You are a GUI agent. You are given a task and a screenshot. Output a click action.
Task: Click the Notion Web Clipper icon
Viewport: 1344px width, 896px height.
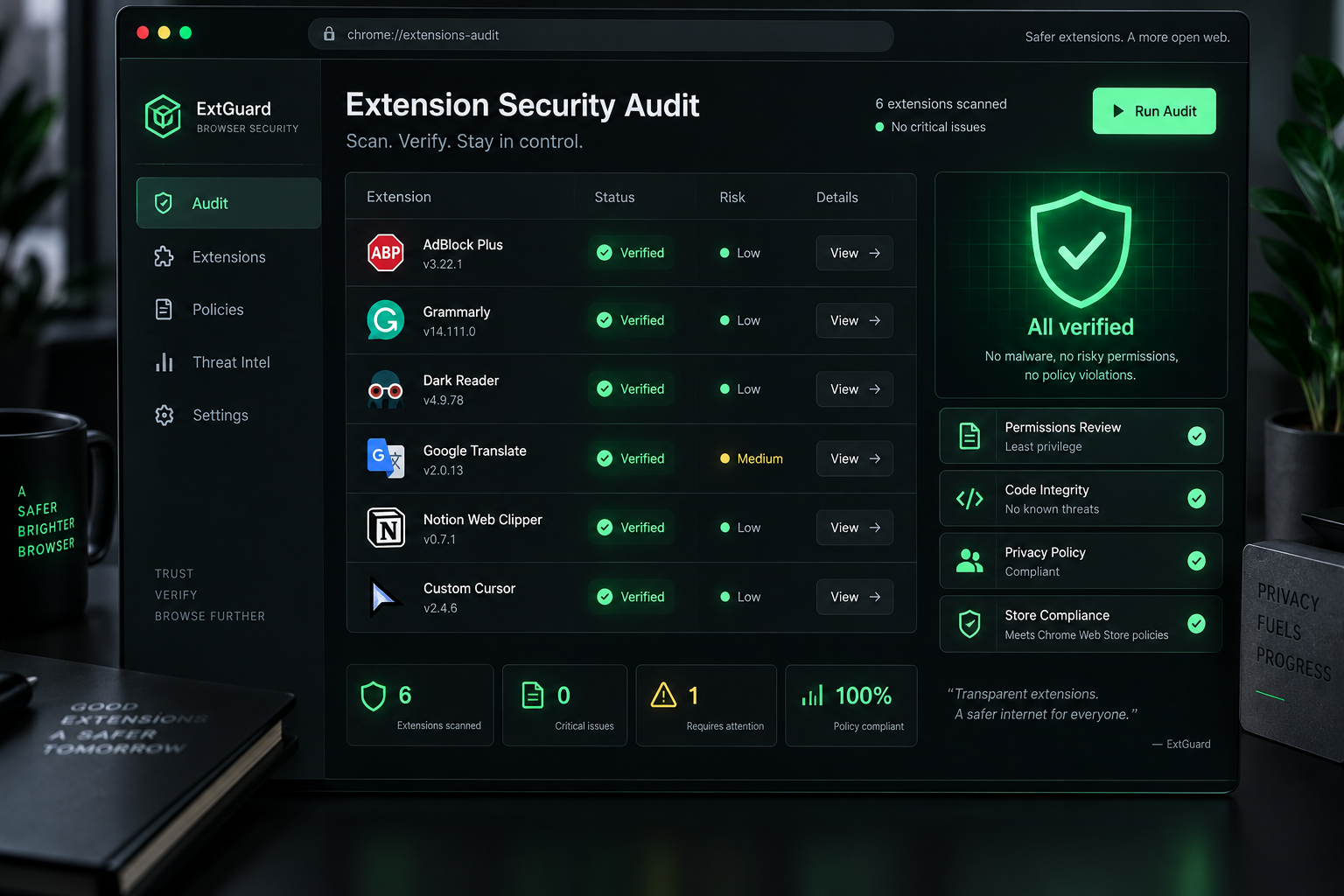386,528
